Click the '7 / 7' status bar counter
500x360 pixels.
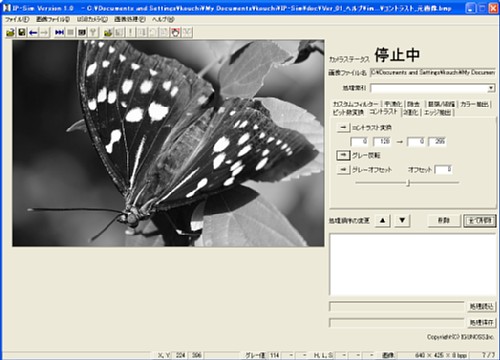click(488, 355)
